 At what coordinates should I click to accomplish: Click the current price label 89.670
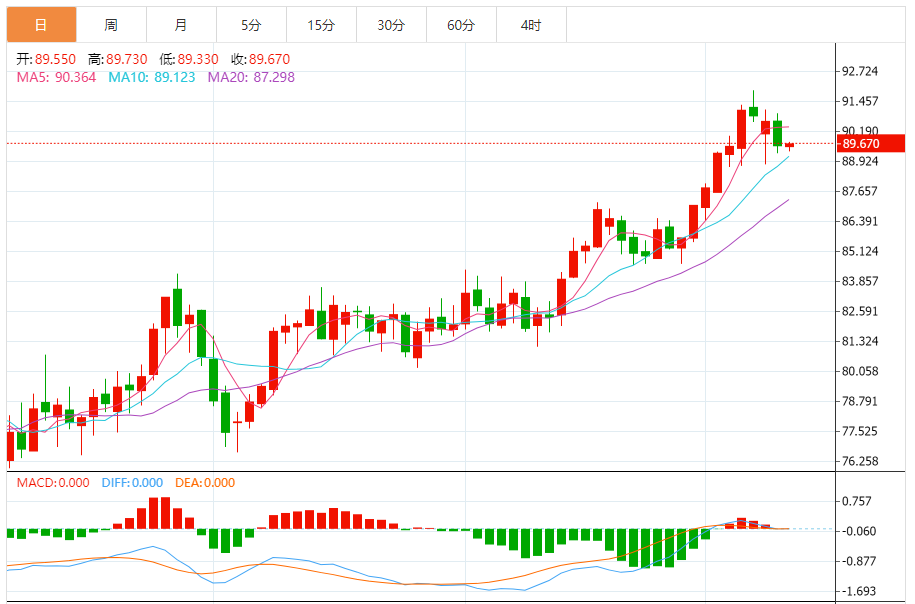(871, 144)
